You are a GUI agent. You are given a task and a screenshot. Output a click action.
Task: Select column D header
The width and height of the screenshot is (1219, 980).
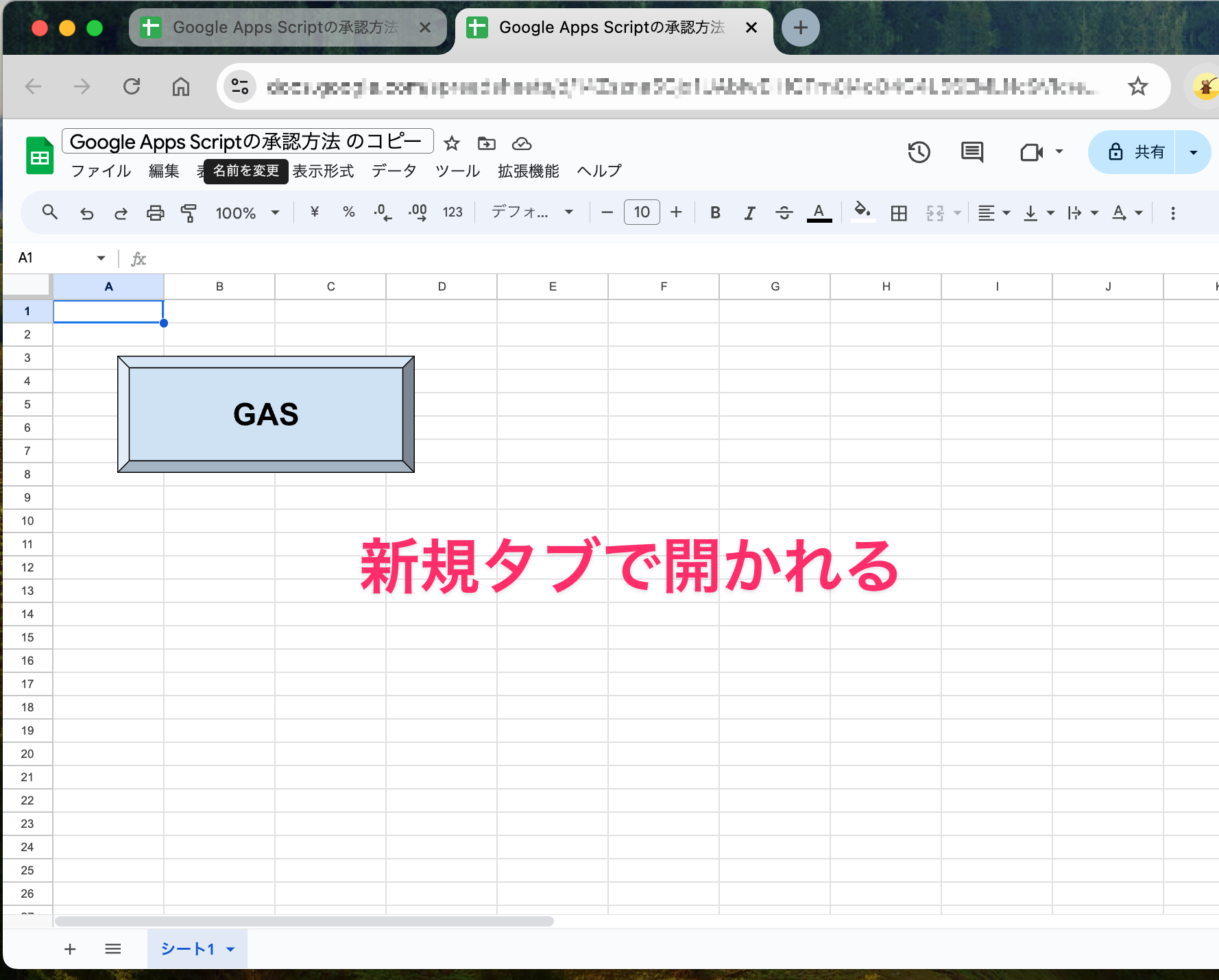(442, 286)
